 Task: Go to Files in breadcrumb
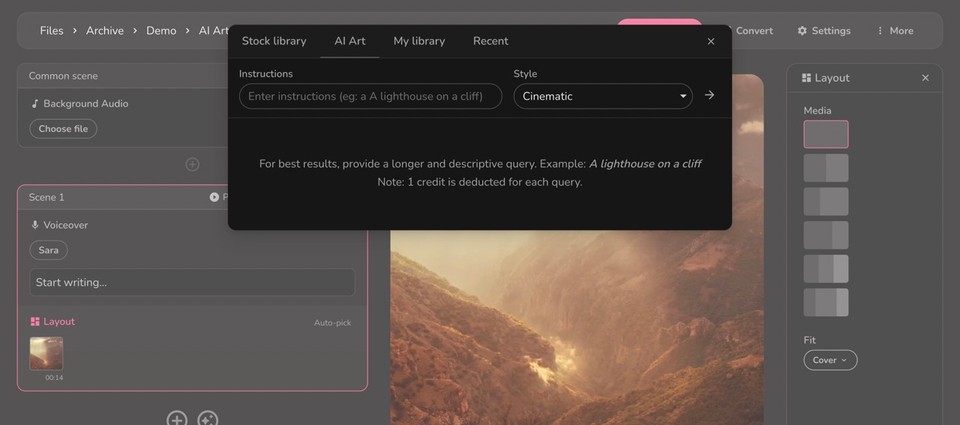pos(51,31)
